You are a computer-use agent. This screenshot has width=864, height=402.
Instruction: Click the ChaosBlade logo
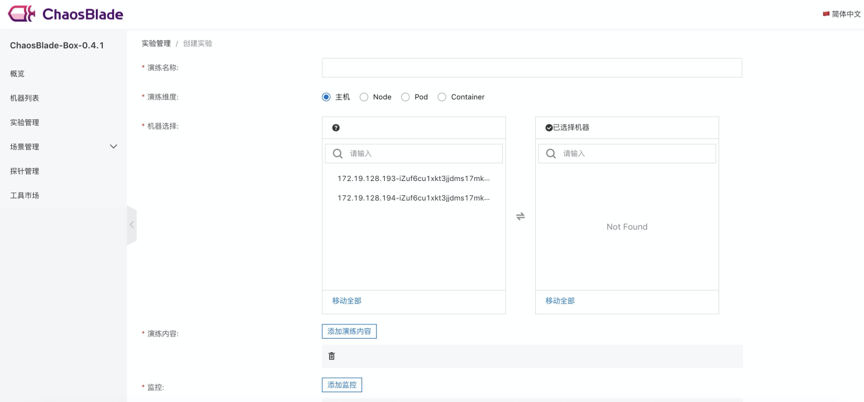pos(66,14)
